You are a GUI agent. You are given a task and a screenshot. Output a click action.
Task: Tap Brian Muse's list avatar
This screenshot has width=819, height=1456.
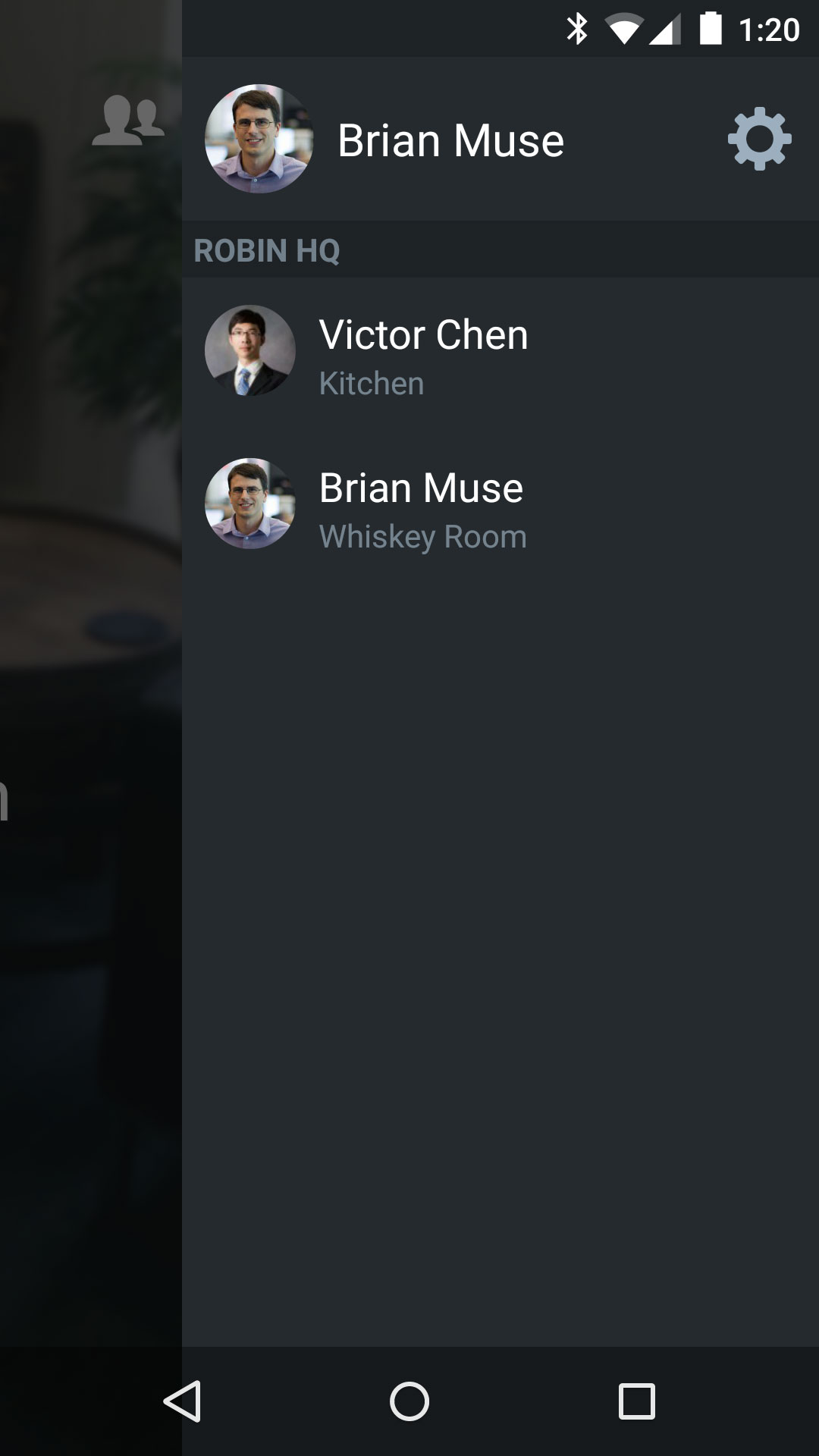tap(250, 504)
